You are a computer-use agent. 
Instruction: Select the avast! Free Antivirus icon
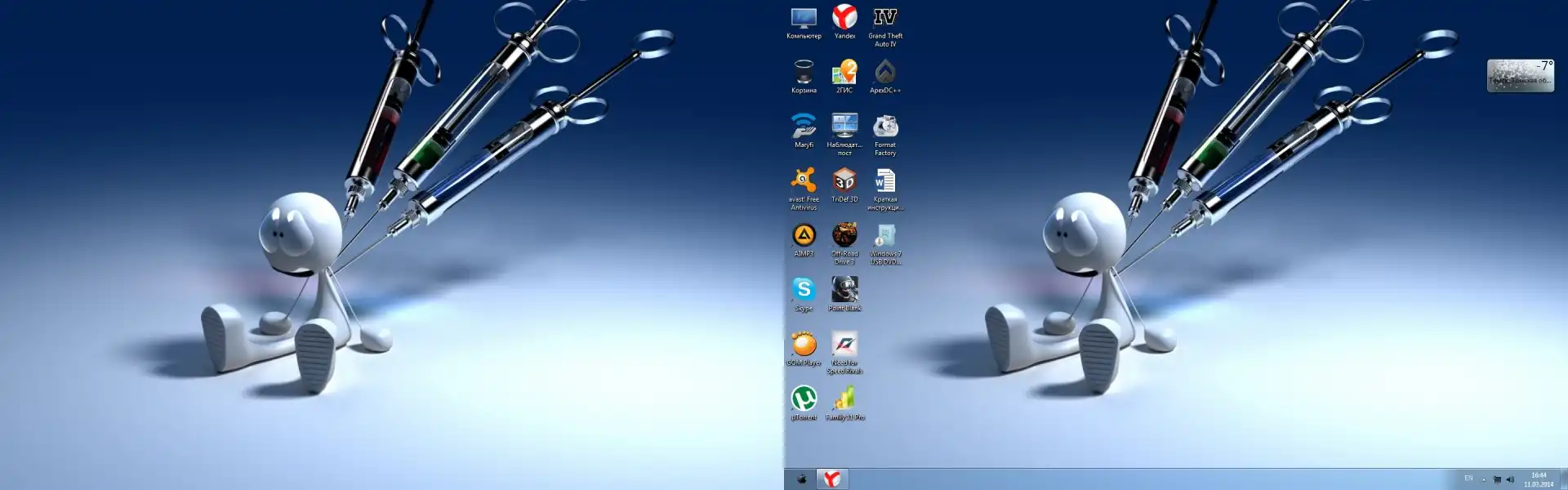[804, 181]
